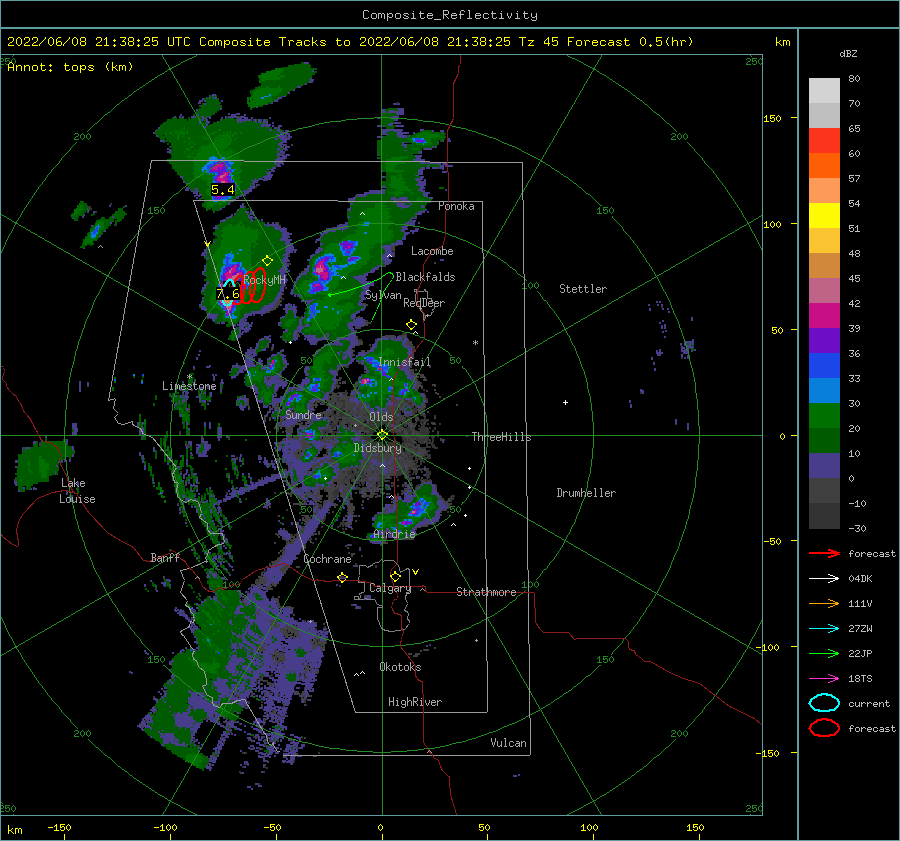The image size is (900, 841).
Task: Click the asterisk marker above Limestone
Action: pos(189,377)
